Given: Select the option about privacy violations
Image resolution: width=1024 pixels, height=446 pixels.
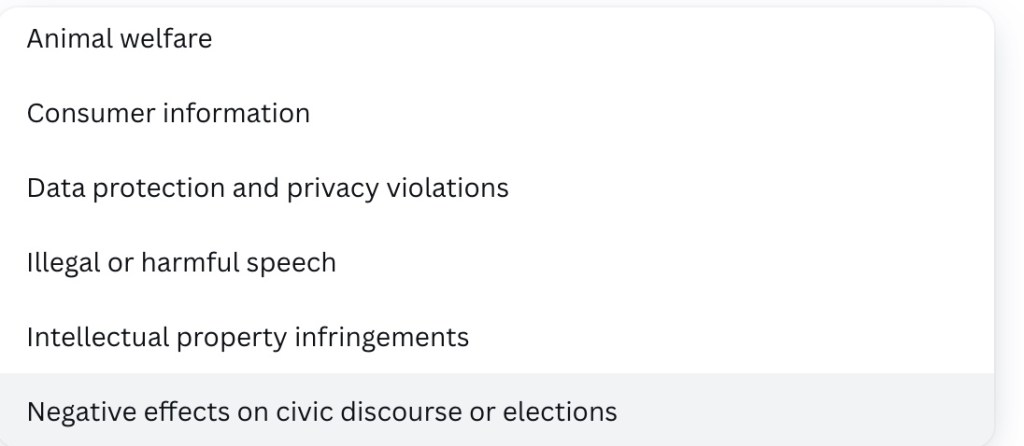Looking at the screenshot, I should (268, 188).
